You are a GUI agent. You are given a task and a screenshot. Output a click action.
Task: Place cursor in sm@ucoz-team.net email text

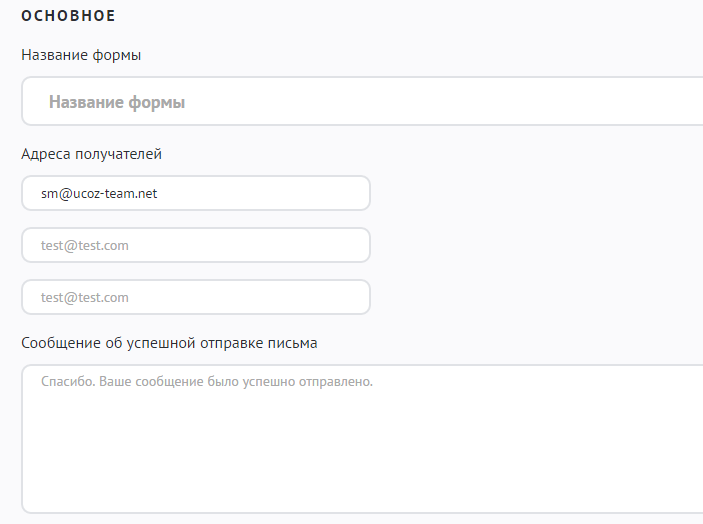pyautogui.click(x=99, y=194)
